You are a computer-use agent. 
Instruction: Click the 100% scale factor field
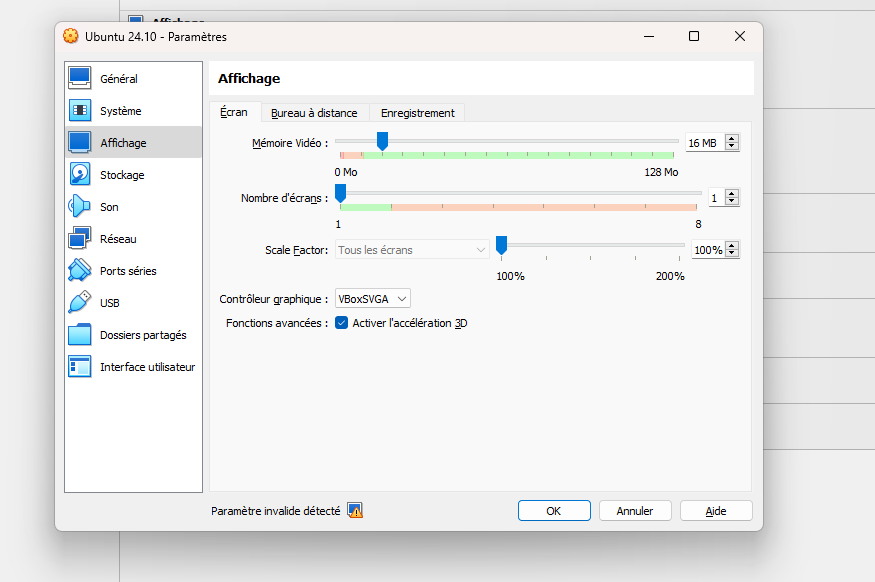pyautogui.click(x=708, y=249)
